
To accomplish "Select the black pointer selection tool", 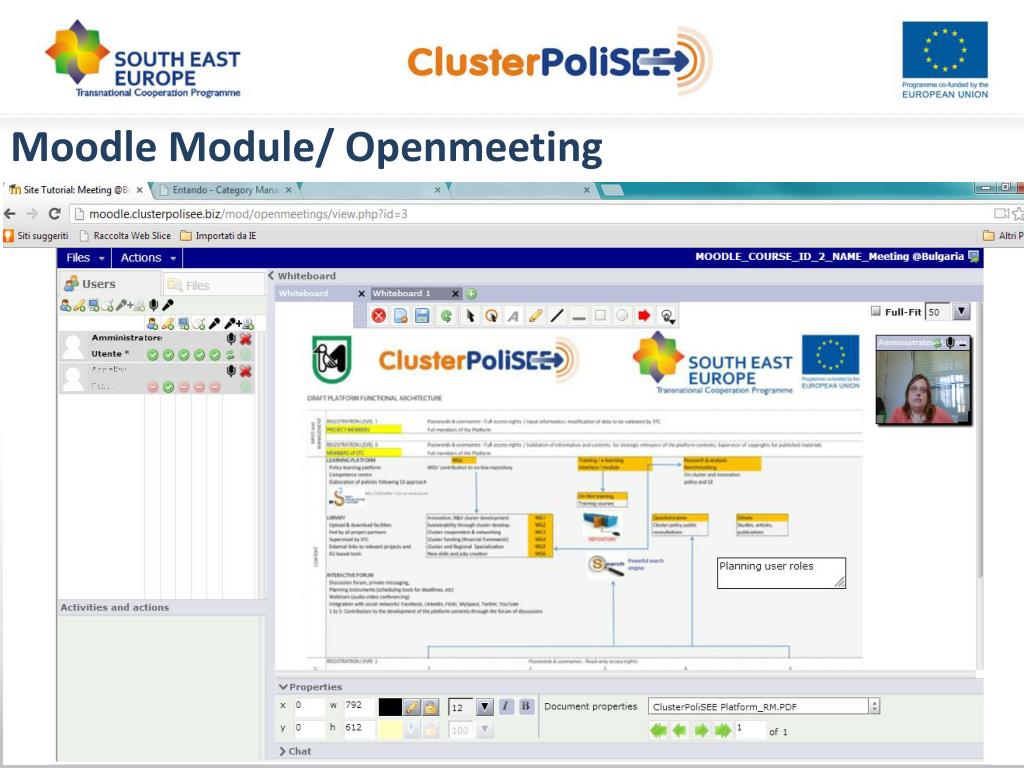I will pos(470,316).
